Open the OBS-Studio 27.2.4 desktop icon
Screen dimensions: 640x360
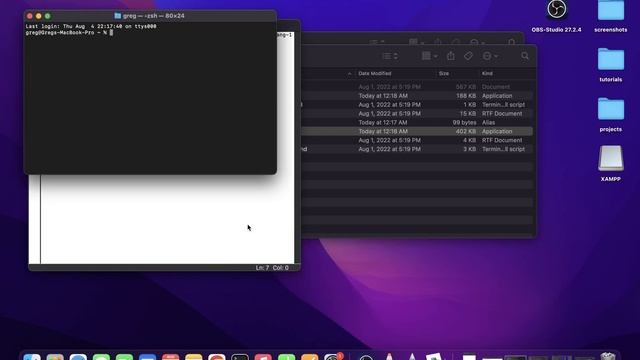556,16
